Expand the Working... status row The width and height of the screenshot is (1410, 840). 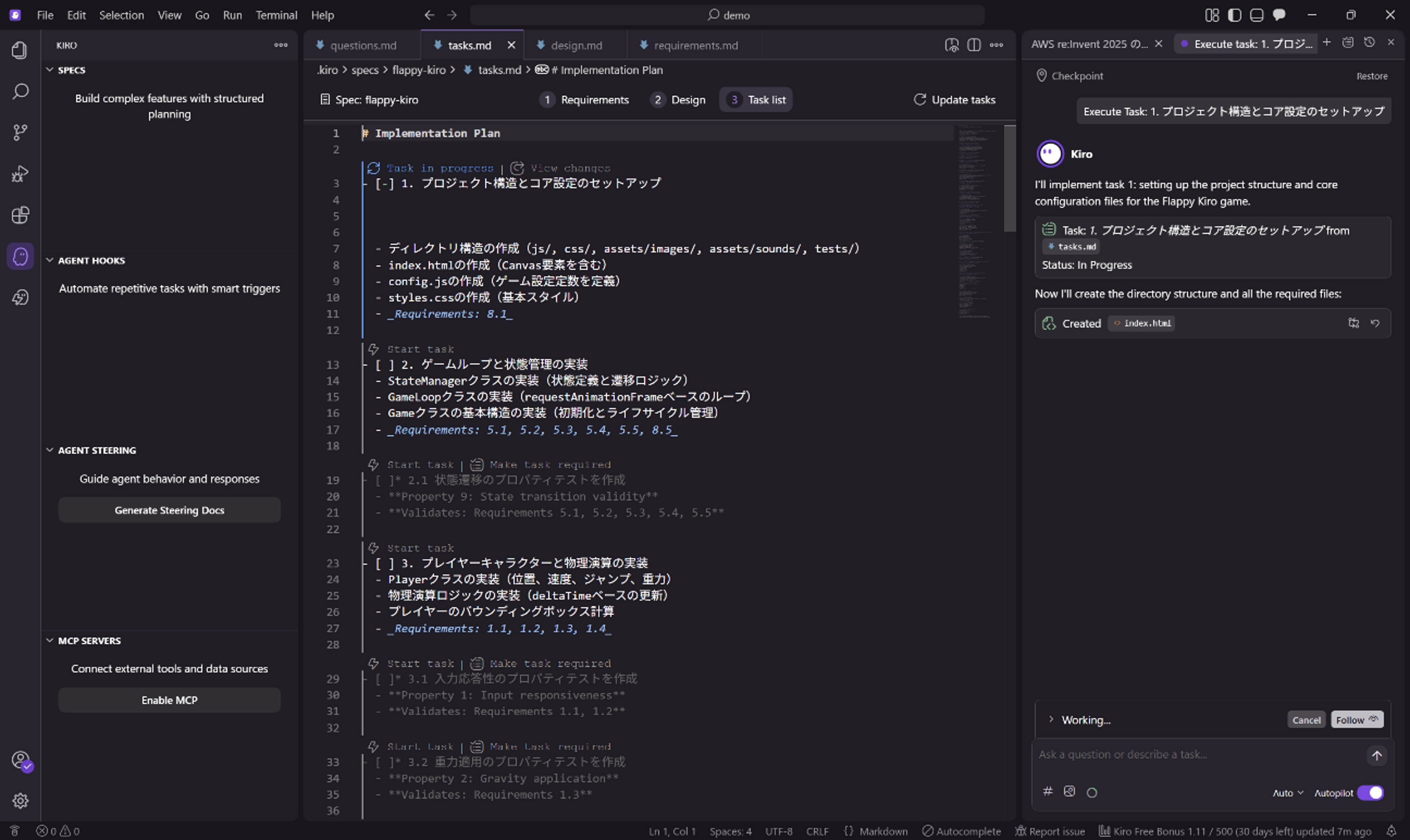1051,719
